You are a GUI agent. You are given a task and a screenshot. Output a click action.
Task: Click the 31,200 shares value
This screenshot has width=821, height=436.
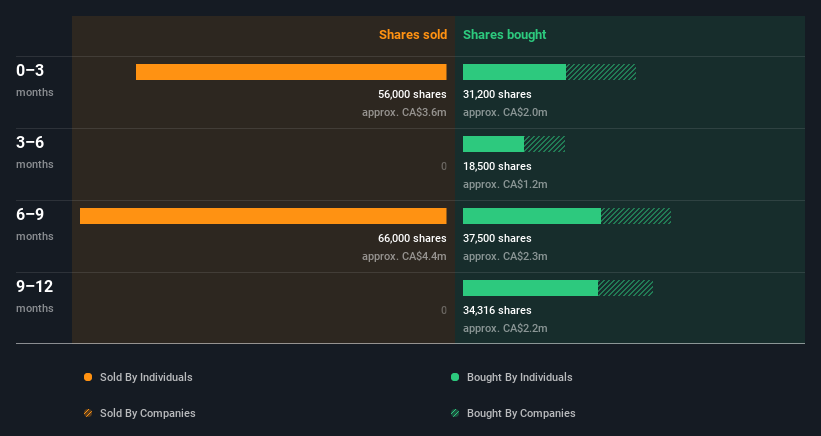(x=497, y=94)
